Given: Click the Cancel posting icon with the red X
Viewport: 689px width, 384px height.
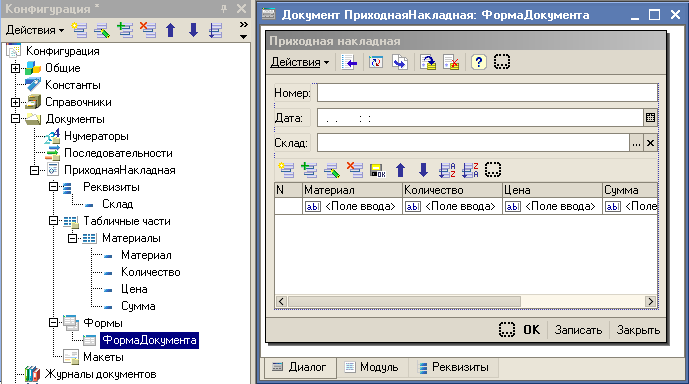Looking at the screenshot, I should pos(451,62).
